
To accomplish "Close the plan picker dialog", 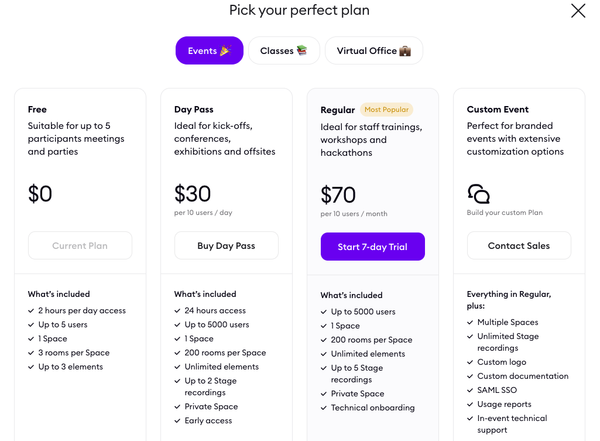I will pos(578,11).
